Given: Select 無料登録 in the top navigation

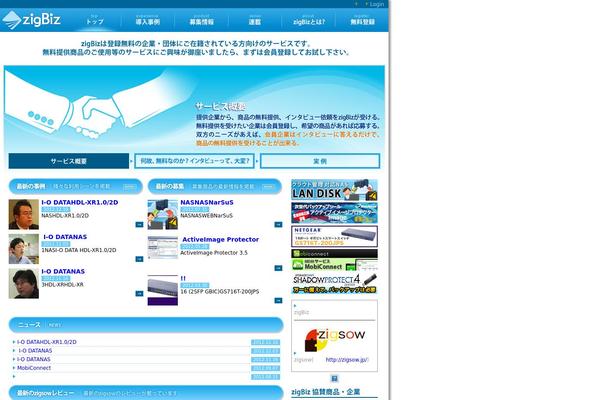Looking at the screenshot, I should coord(363,19).
